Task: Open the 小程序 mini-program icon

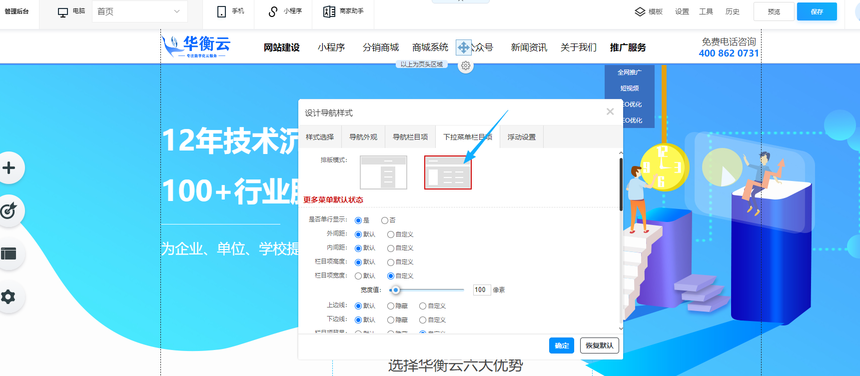Action: pos(273,12)
